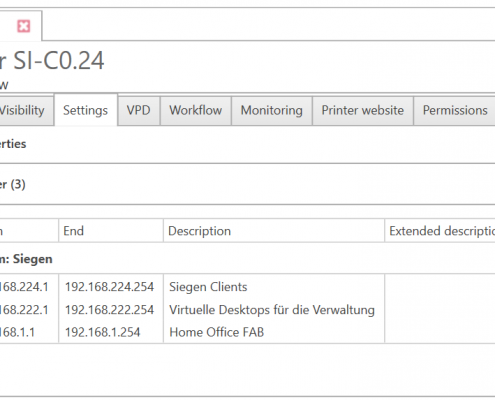The height and width of the screenshot is (400, 495).
Task: Open the VPD tab
Action: pyautogui.click(x=139, y=111)
